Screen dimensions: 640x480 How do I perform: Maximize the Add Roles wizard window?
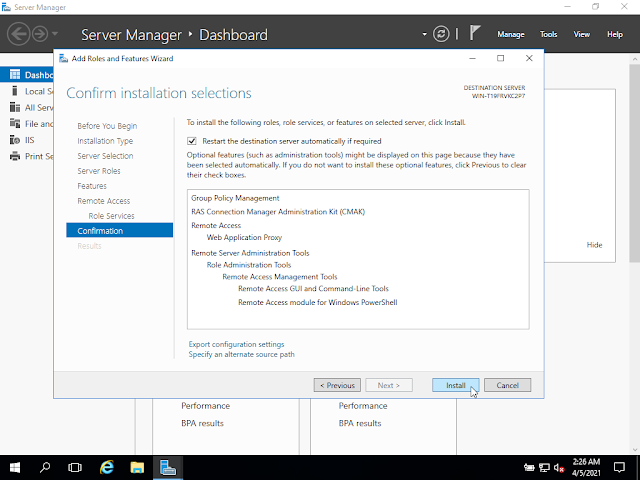coord(500,58)
